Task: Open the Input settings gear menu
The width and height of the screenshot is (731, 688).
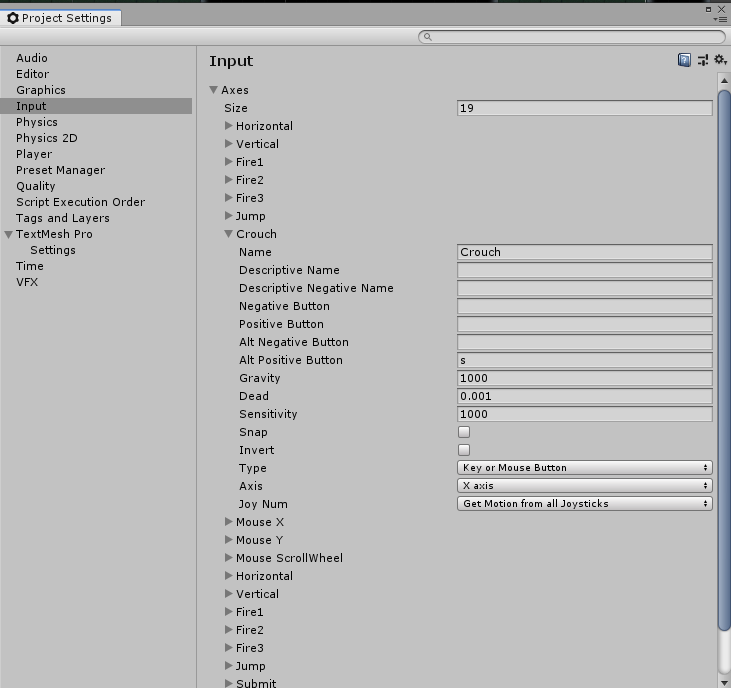Action: click(x=720, y=60)
